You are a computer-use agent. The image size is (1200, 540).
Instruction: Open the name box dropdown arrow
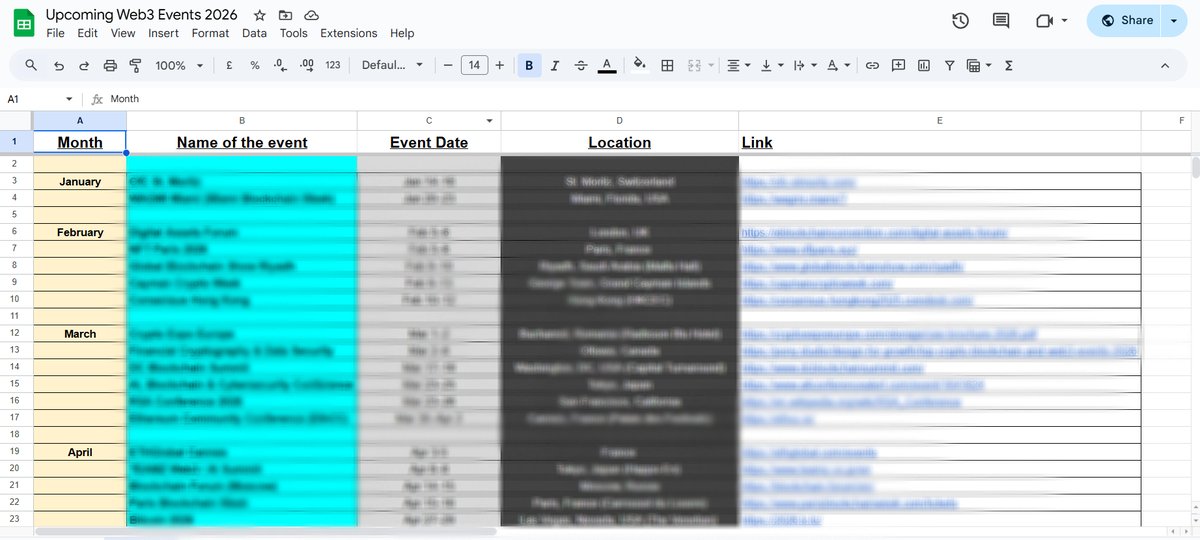coord(69,99)
